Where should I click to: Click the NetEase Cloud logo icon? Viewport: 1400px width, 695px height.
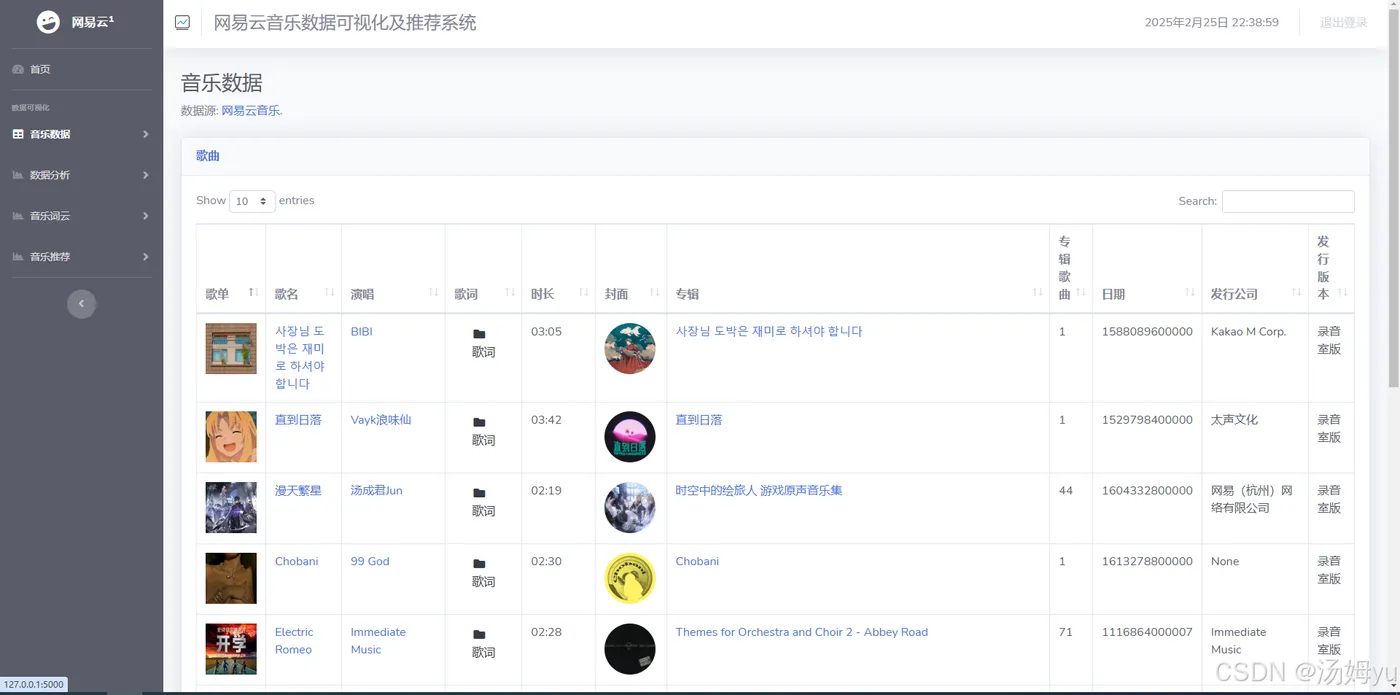pos(48,22)
